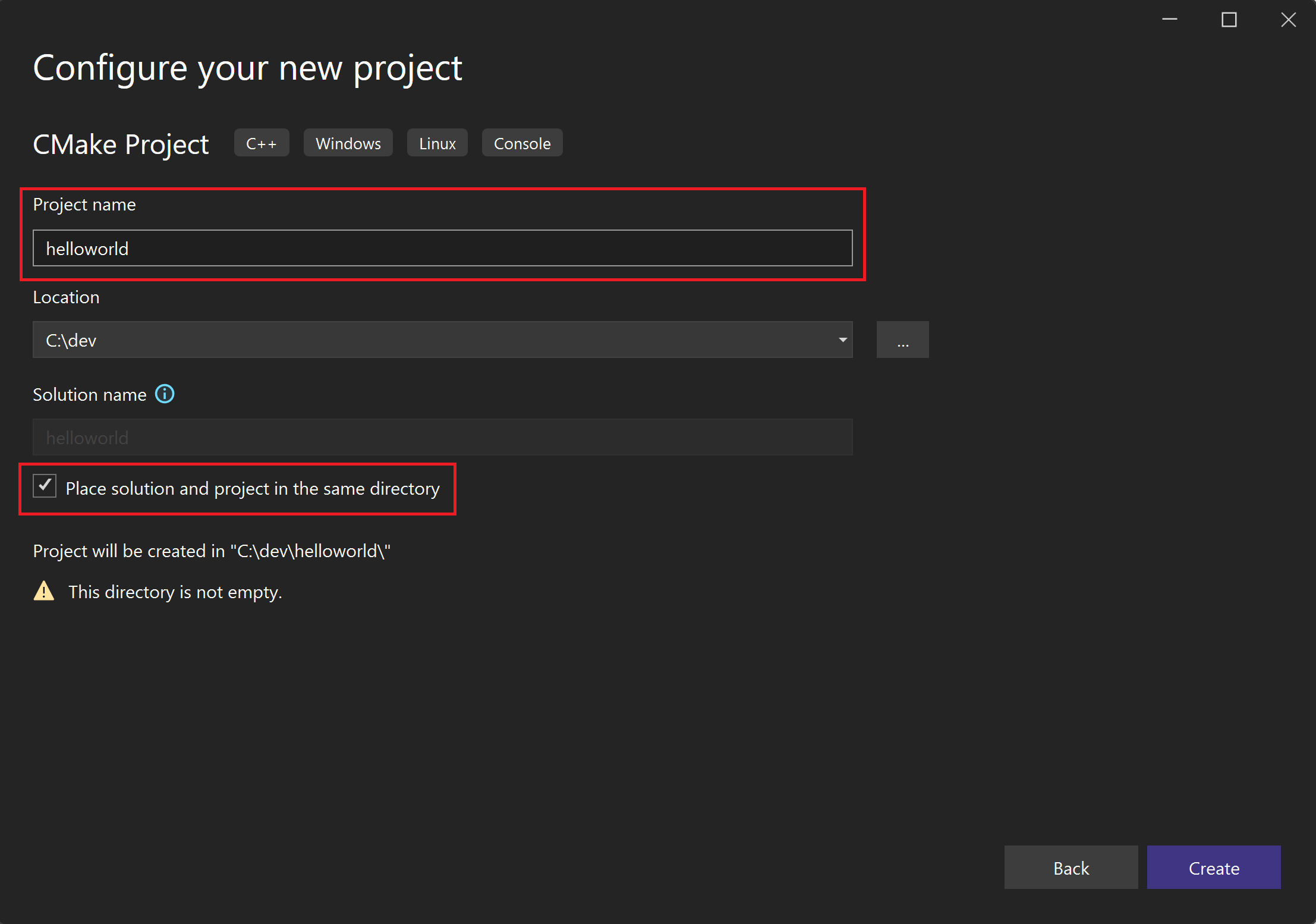Click the Console project type icon
Viewport: 1316px width, 924px height.
pyautogui.click(x=521, y=143)
